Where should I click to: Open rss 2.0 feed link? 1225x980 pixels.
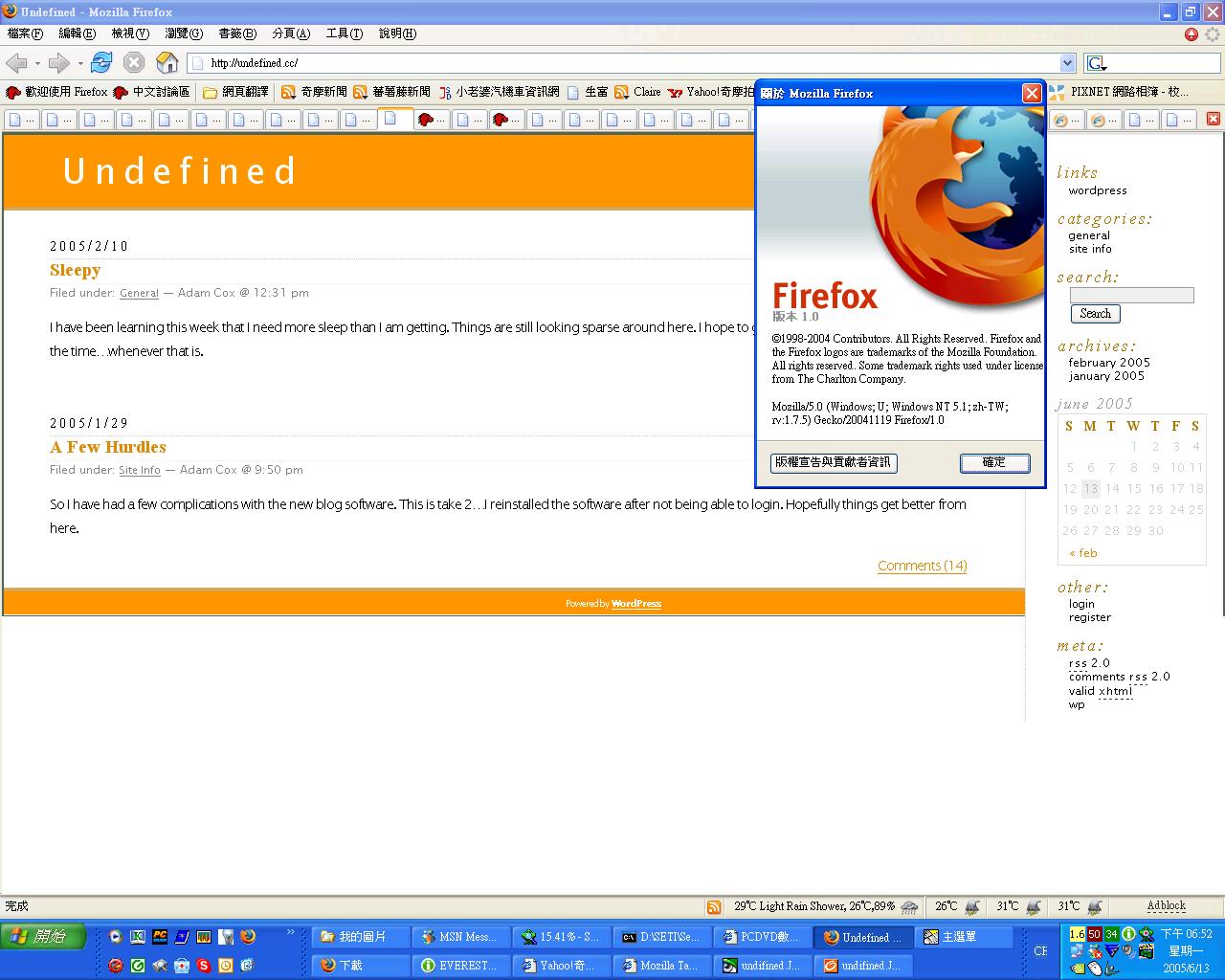click(1089, 663)
